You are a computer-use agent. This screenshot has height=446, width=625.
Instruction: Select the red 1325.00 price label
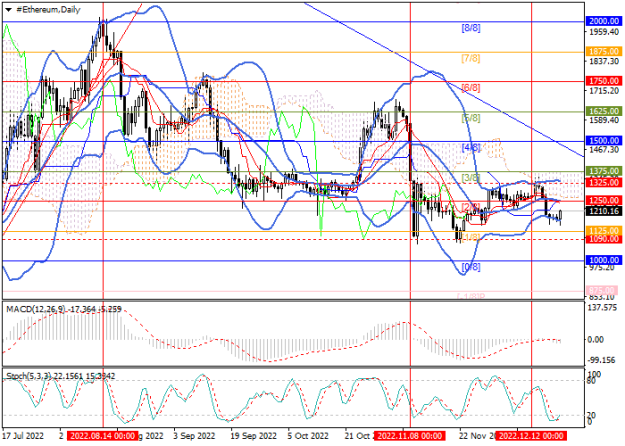point(604,182)
